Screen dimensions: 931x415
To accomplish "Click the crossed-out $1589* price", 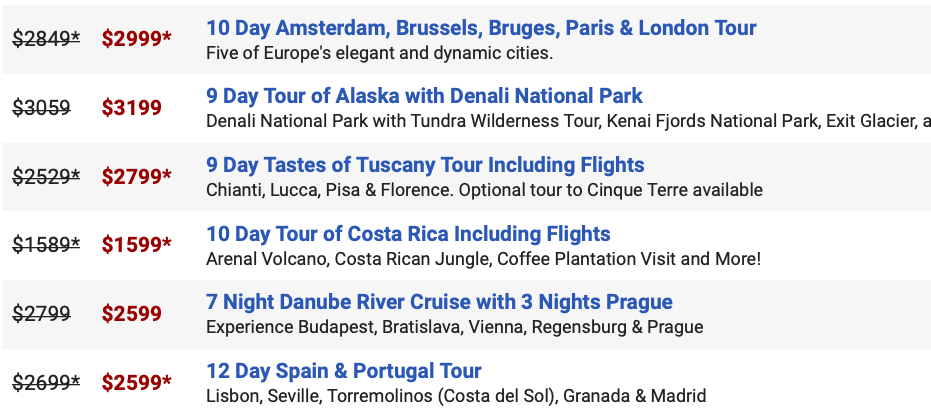I will click(x=46, y=245).
